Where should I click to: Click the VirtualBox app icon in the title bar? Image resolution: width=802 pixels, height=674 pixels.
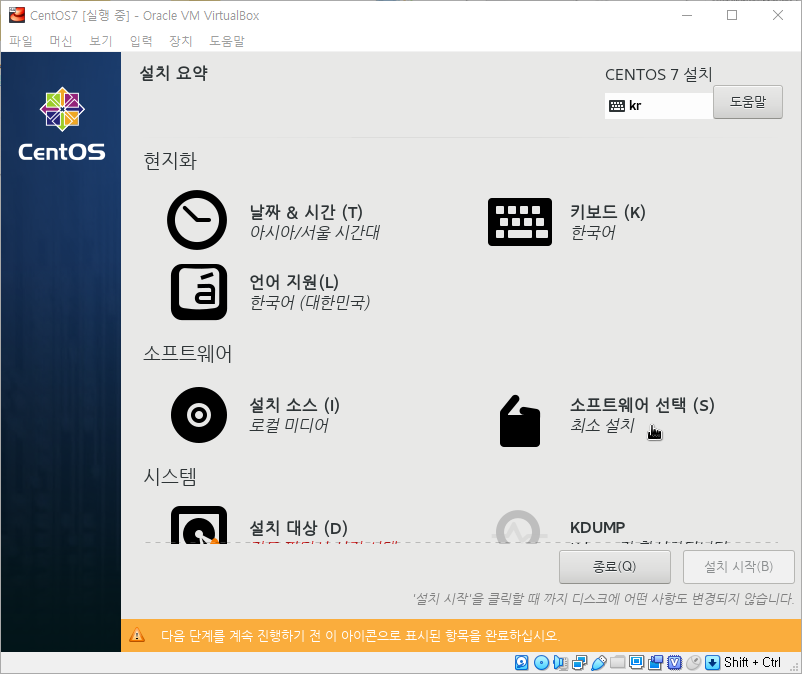click(x=17, y=15)
